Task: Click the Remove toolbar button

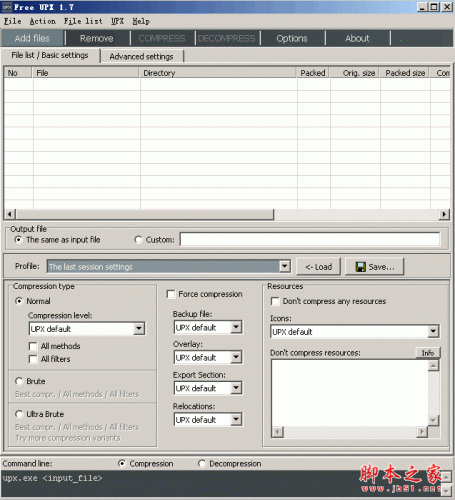Action: [x=97, y=38]
